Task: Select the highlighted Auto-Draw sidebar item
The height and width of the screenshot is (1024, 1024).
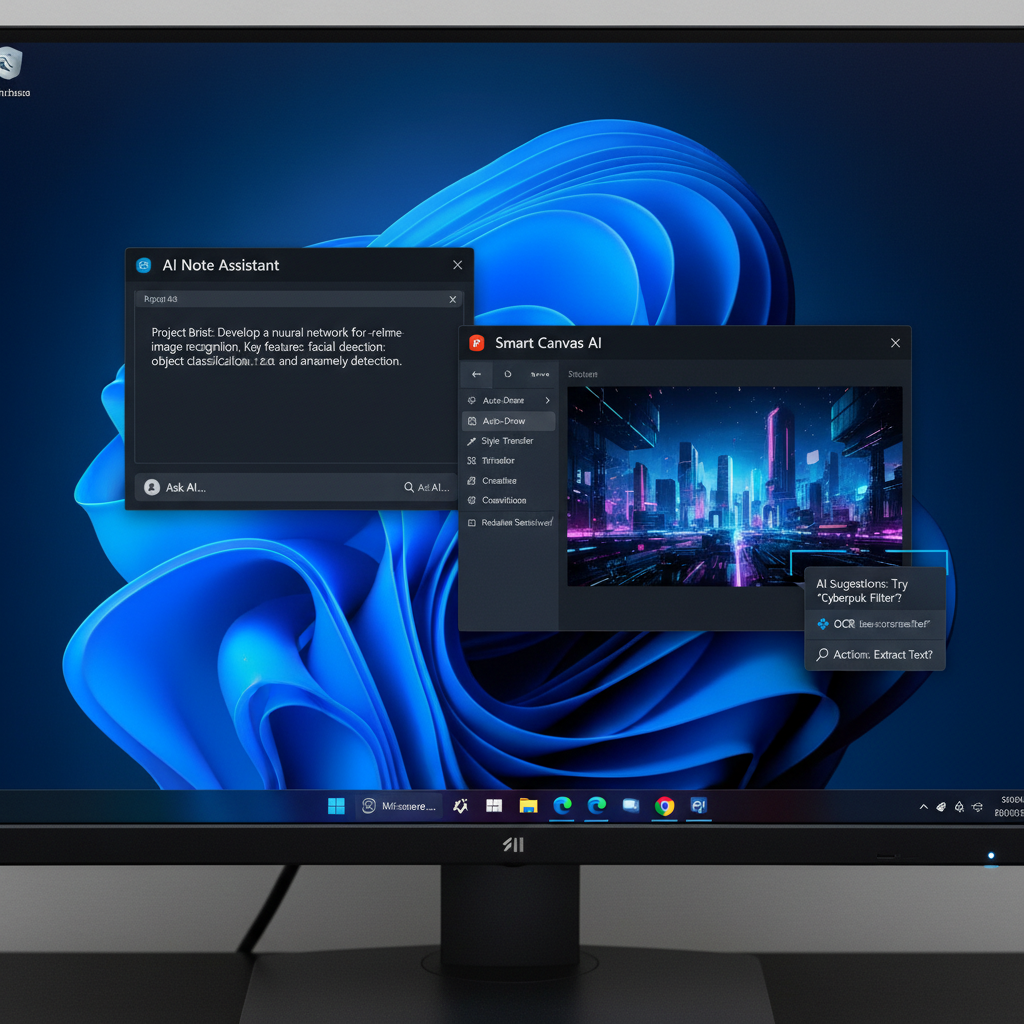Action: 508,421
